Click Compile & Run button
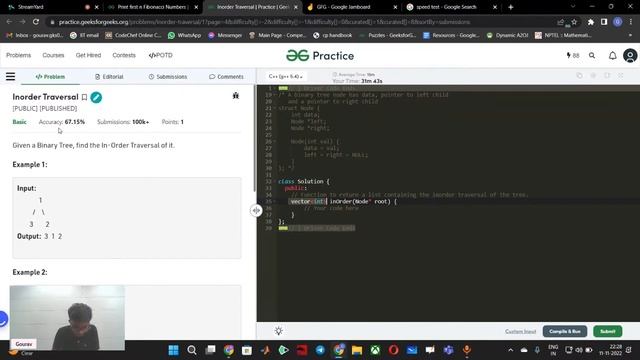The height and width of the screenshot is (360, 640). pyautogui.click(x=564, y=331)
